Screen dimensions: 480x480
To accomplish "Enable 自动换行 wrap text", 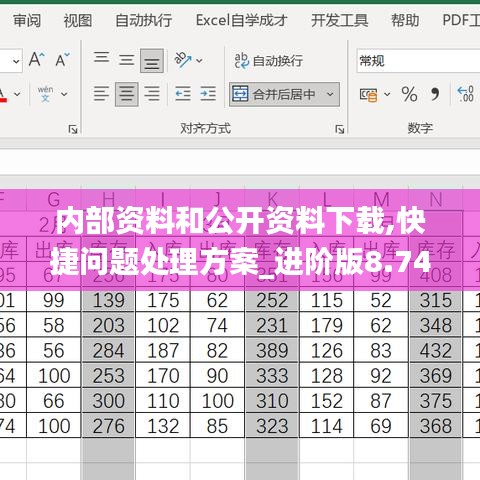I will tap(269, 61).
